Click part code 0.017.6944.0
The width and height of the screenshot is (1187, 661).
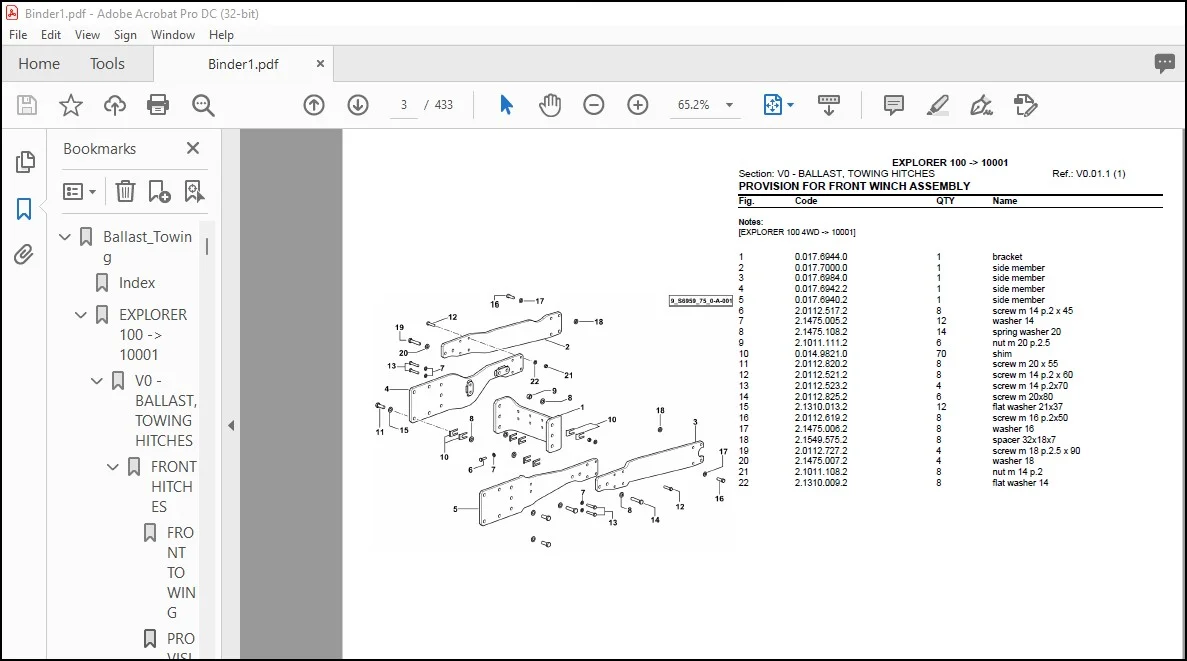(x=821, y=257)
